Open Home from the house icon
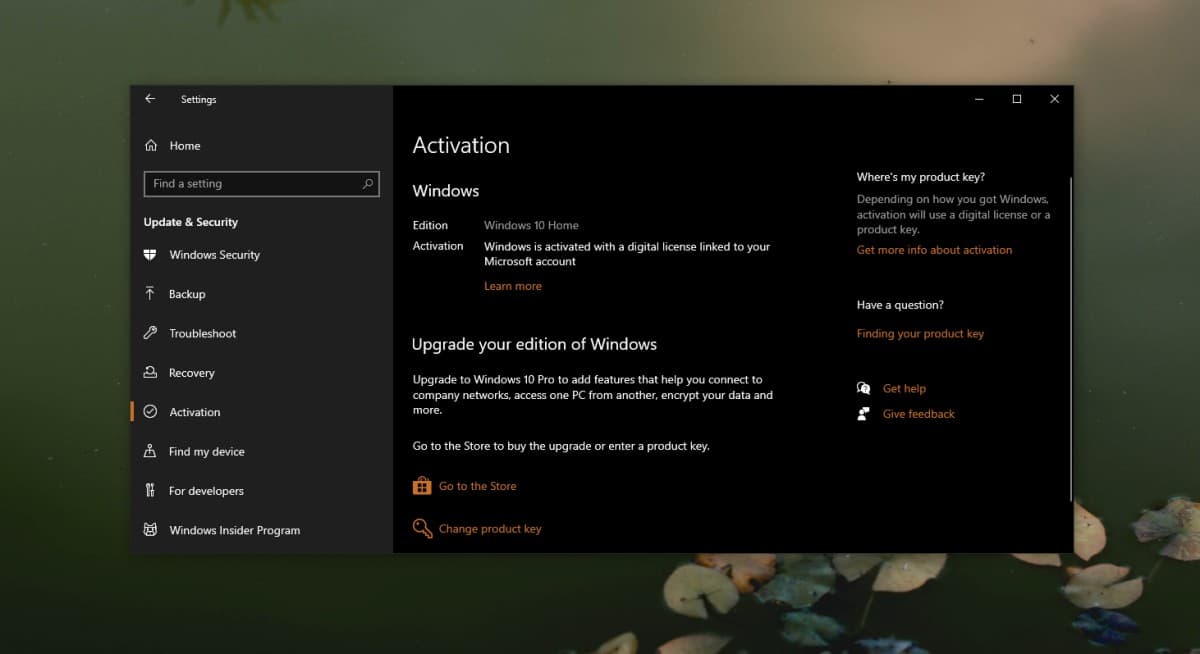Viewport: 1200px width, 654px height. click(151, 146)
